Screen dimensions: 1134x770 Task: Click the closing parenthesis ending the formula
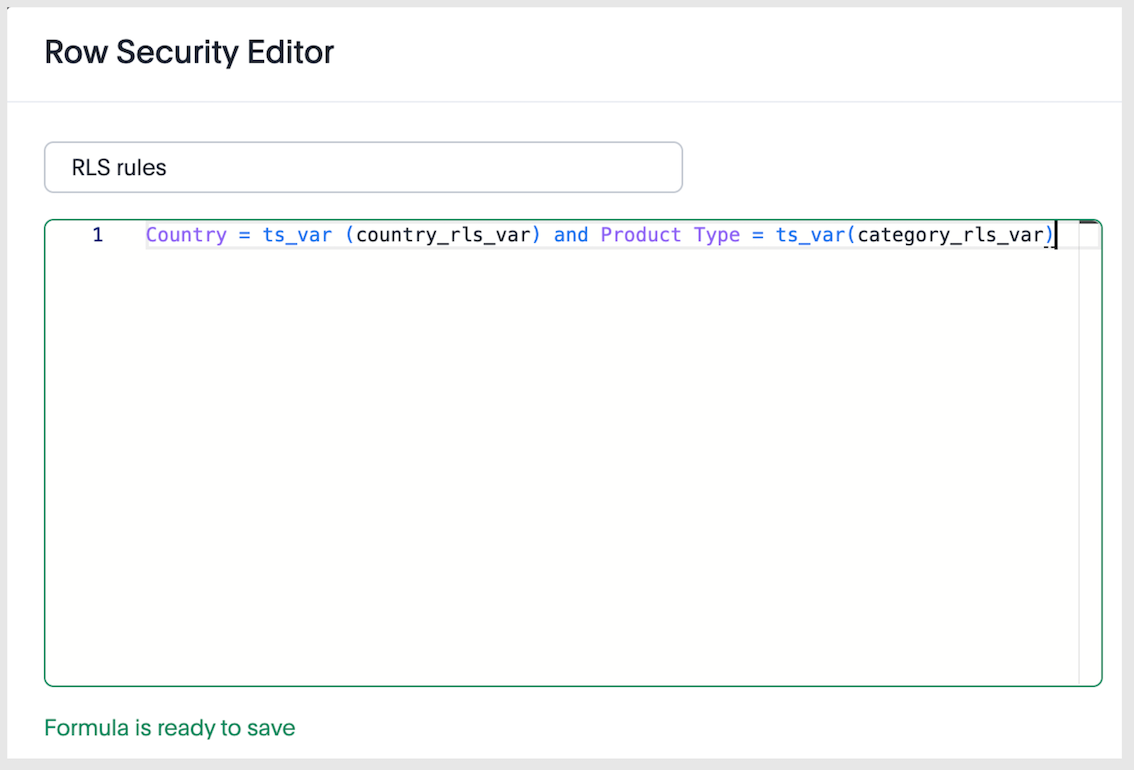[1047, 234]
